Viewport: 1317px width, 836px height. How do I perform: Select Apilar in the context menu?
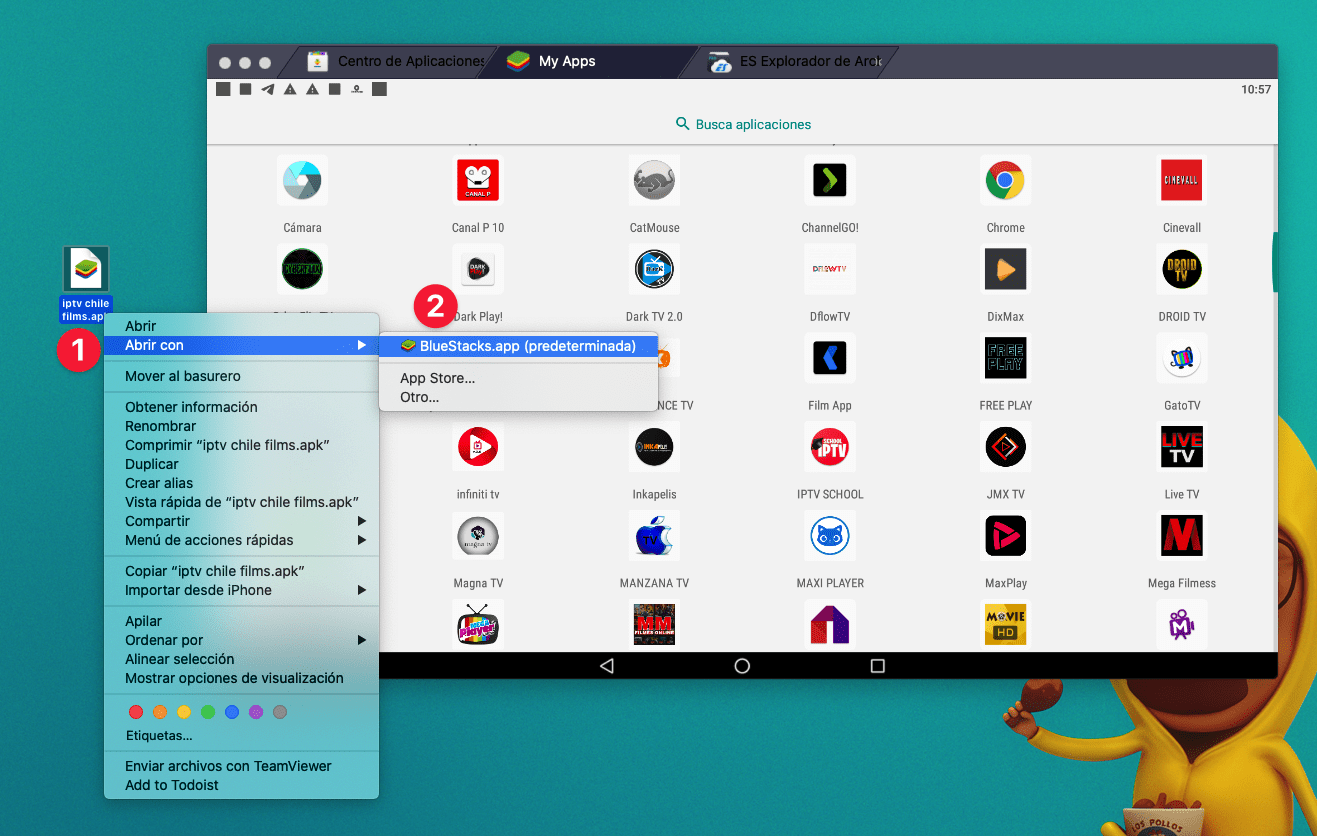[241, 621]
